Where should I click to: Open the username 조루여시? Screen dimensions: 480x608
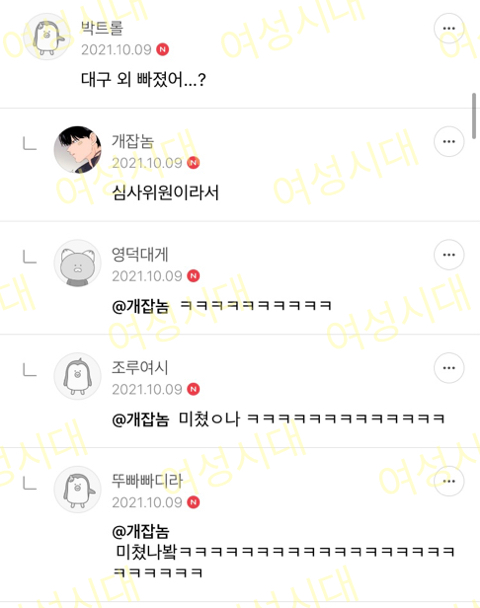(140, 368)
